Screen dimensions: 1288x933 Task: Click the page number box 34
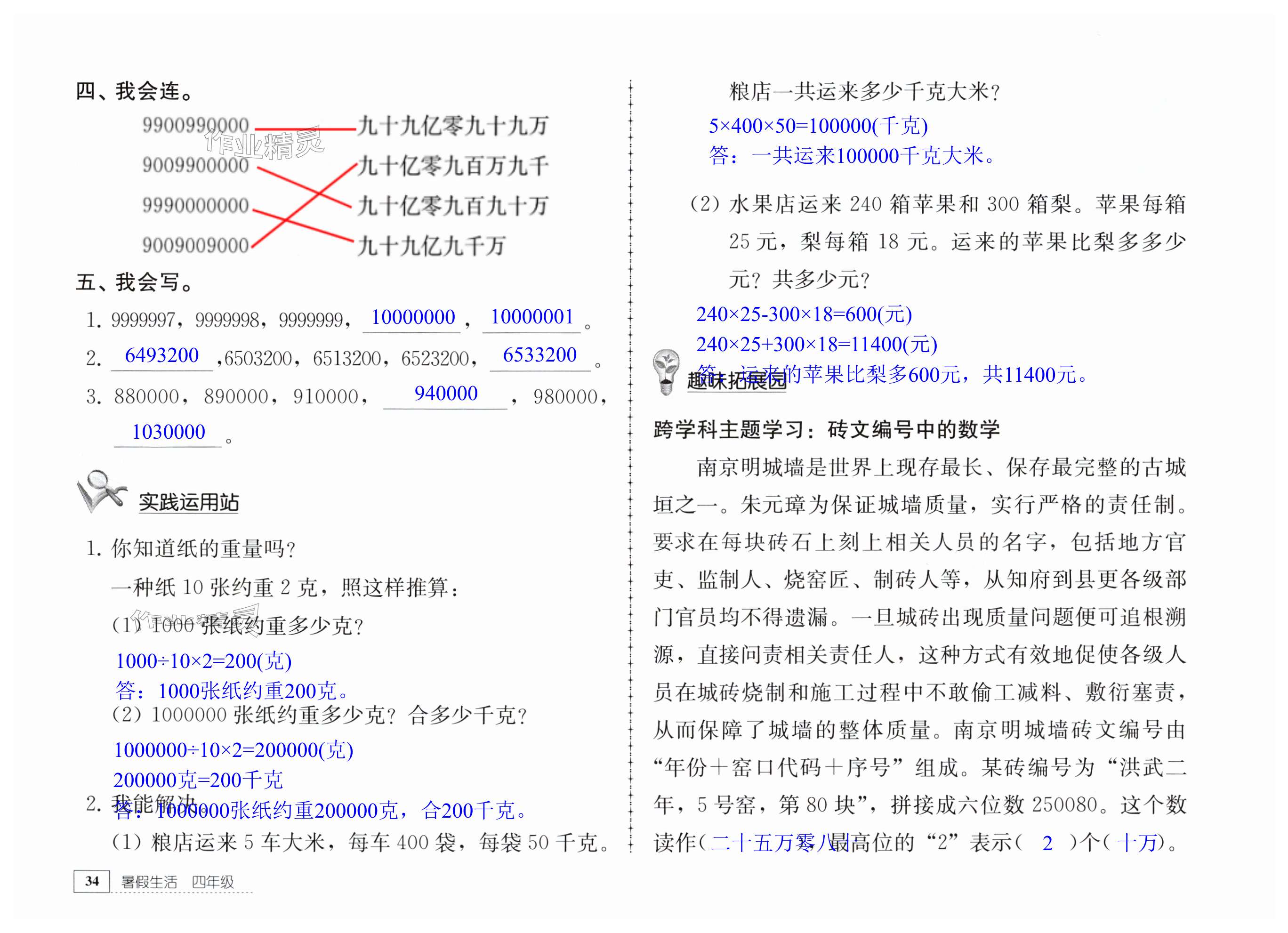click(91, 881)
